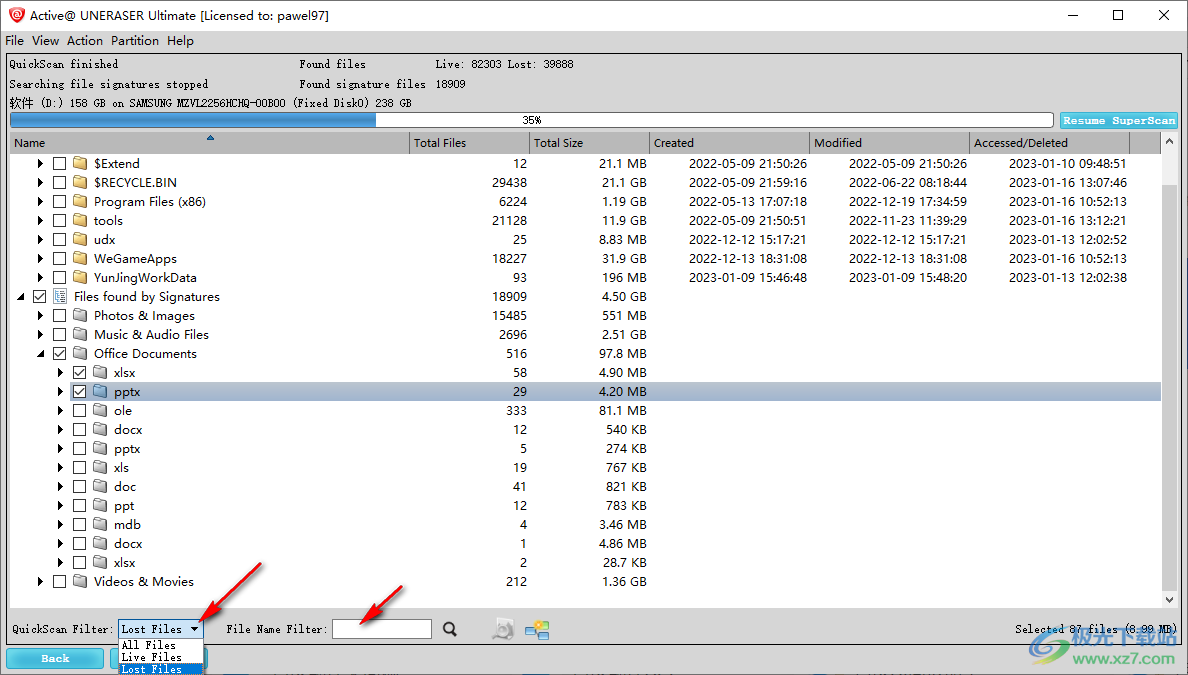
Task: Click the Program Files (x86) folder icon
Action: (x=80, y=201)
